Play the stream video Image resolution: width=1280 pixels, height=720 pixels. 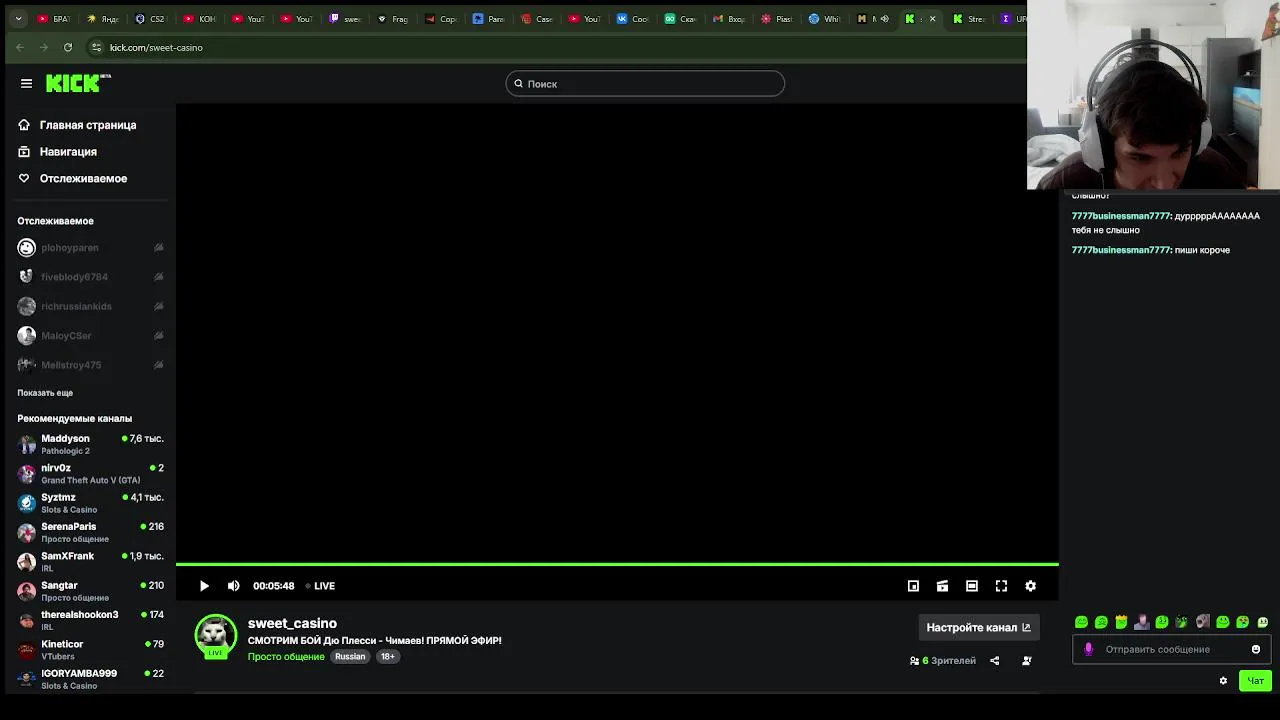coord(204,586)
